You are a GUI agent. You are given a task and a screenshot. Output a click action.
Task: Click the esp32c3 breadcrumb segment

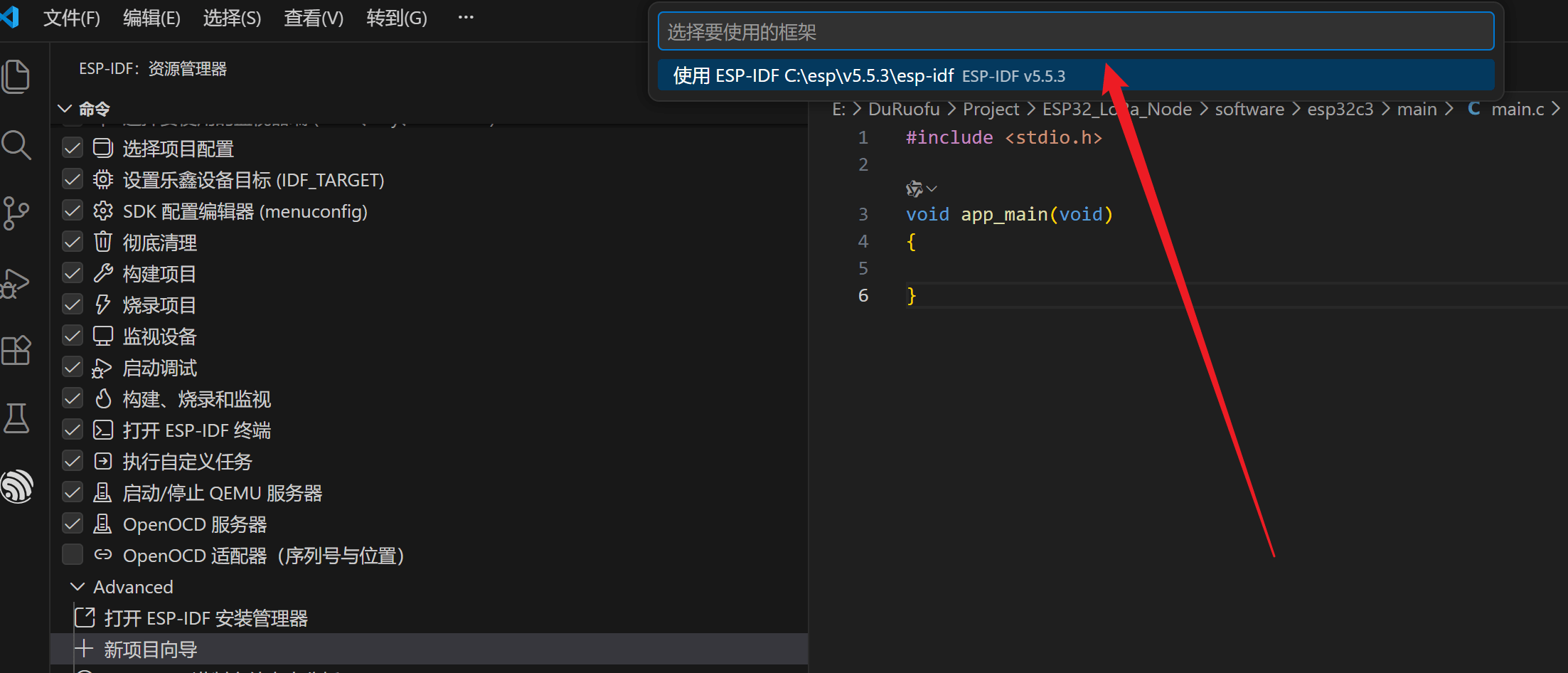pos(1340,109)
